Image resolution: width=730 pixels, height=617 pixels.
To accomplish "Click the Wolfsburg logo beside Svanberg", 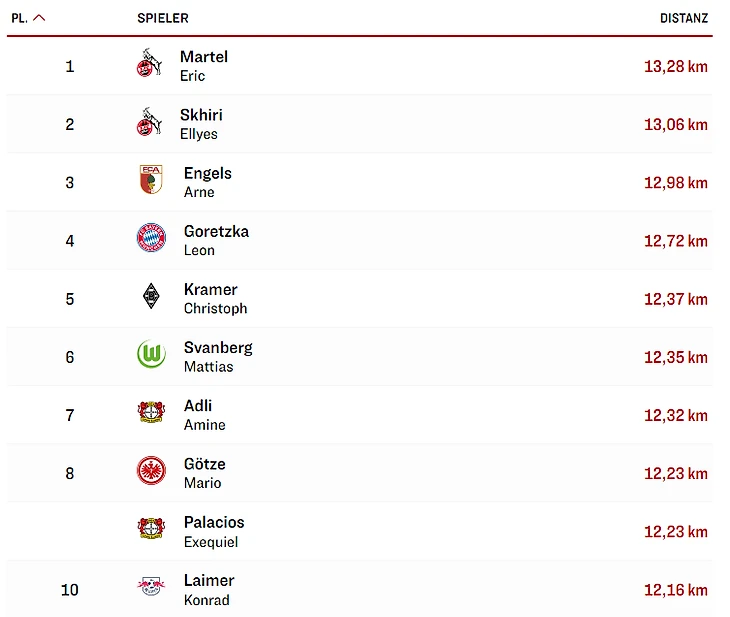I will point(151,355).
